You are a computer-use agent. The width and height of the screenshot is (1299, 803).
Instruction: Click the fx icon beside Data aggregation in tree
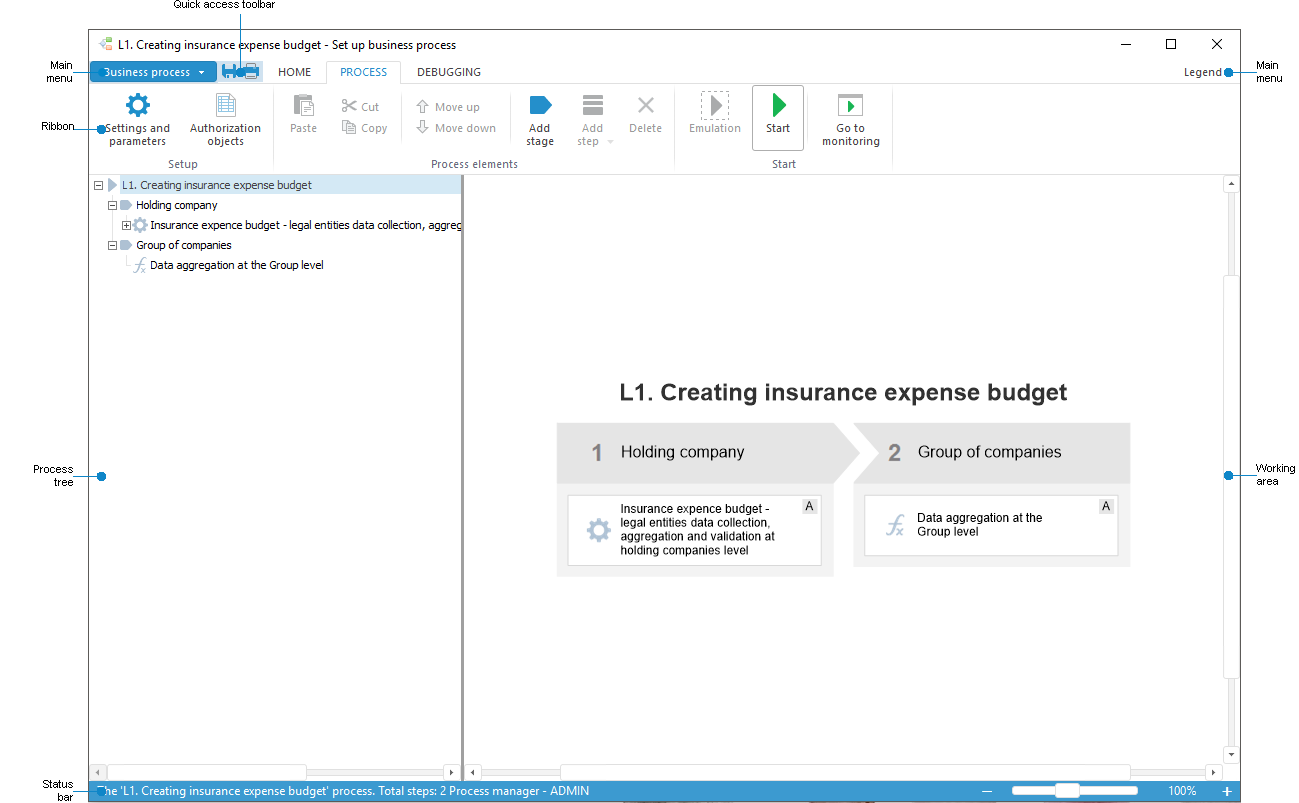click(140, 266)
